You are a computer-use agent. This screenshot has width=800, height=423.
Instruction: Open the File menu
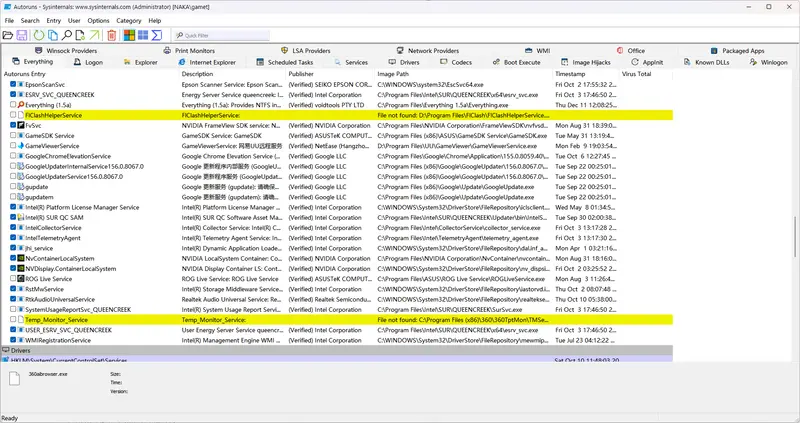[9, 20]
